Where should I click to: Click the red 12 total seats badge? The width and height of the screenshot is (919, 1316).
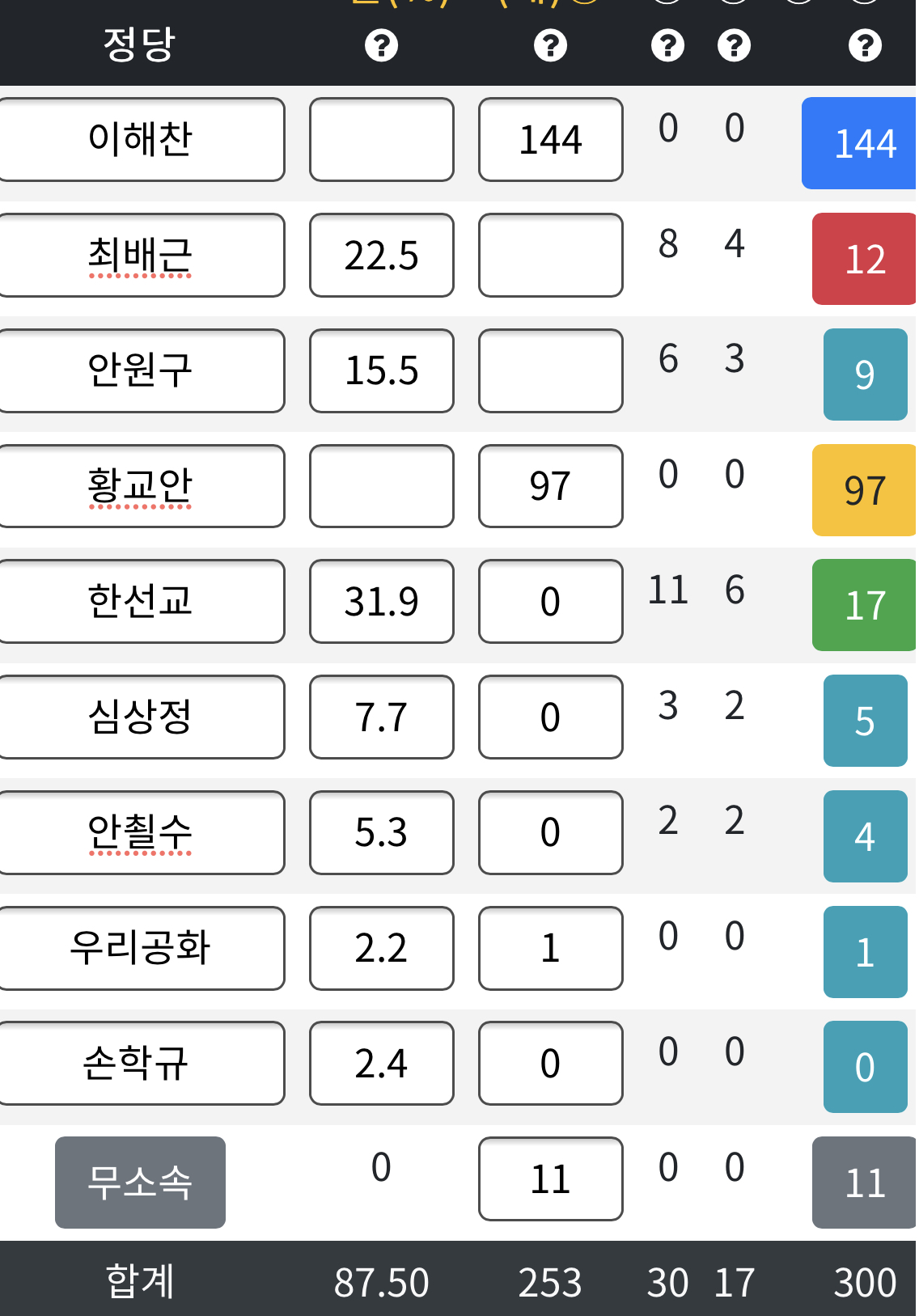pyautogui.click(x=865, y=259)
